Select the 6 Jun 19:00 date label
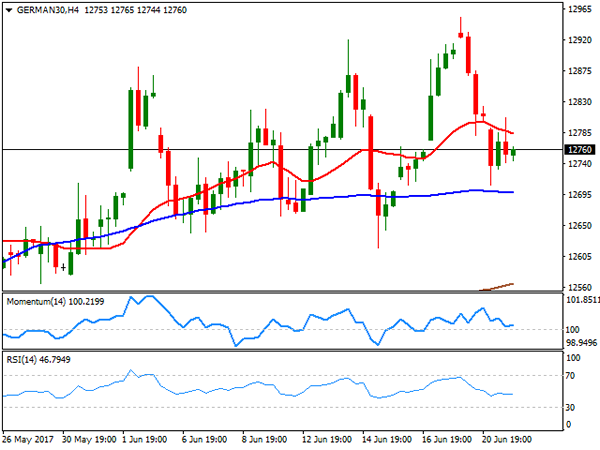Viewport: 600px width, 450px height. point(204,439)
